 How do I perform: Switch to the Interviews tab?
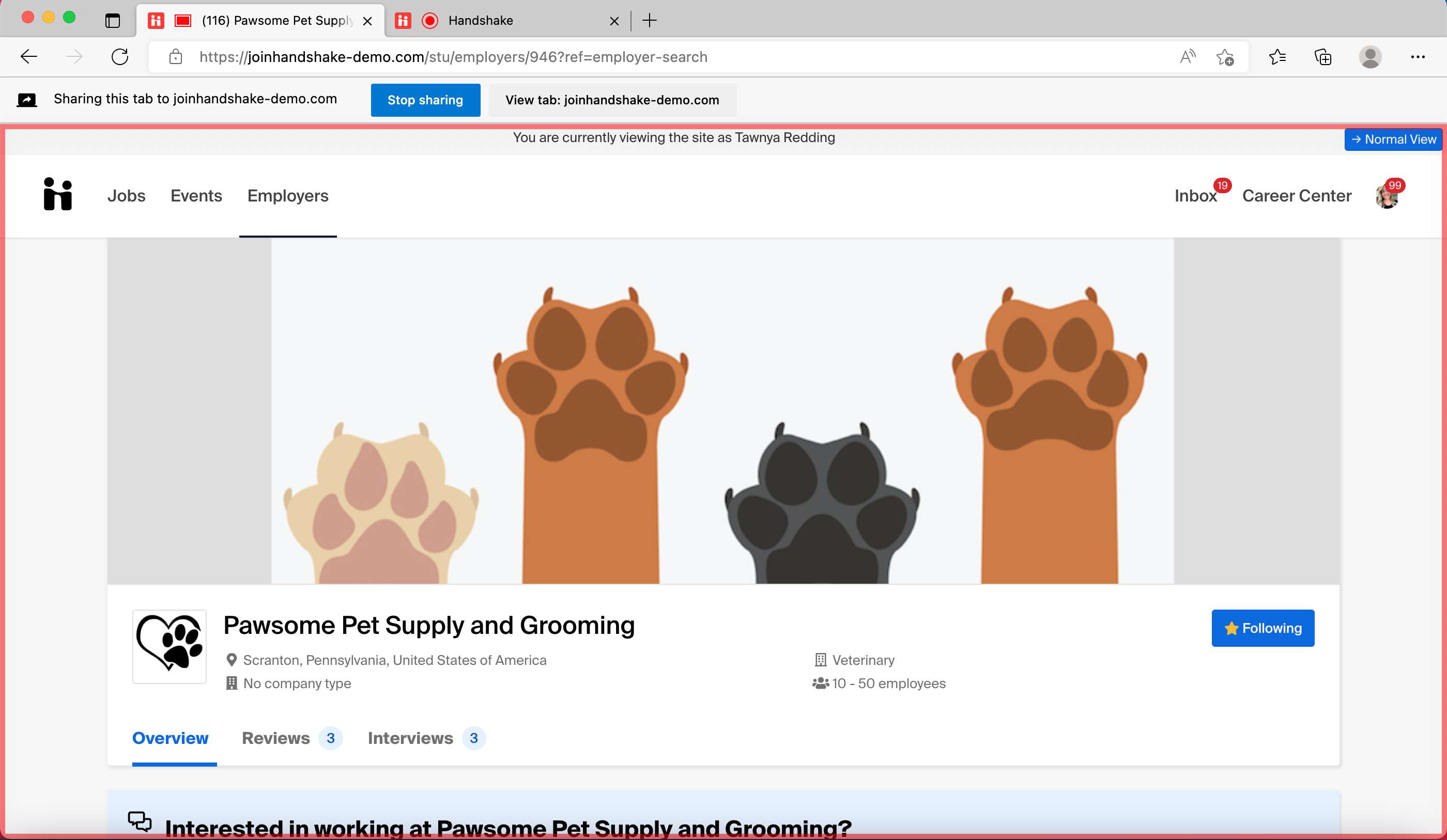click(410, 738)
